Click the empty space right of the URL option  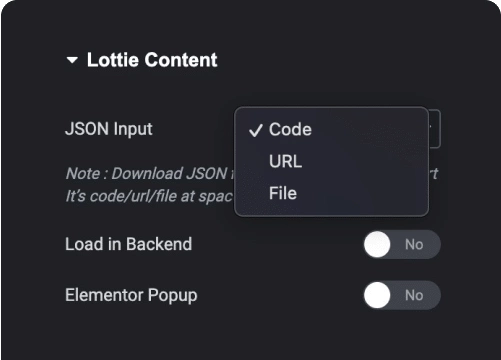pyautogui.click(x=364, y=161)
